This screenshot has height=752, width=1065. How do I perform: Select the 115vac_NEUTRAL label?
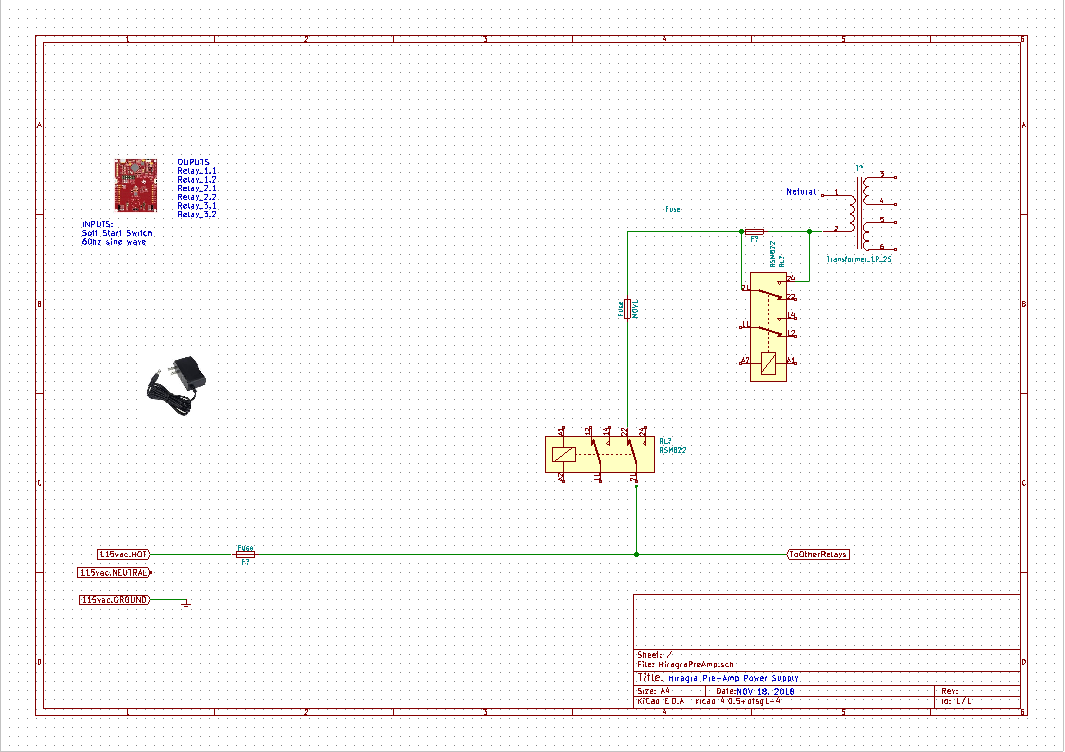(x=114, y=573)
